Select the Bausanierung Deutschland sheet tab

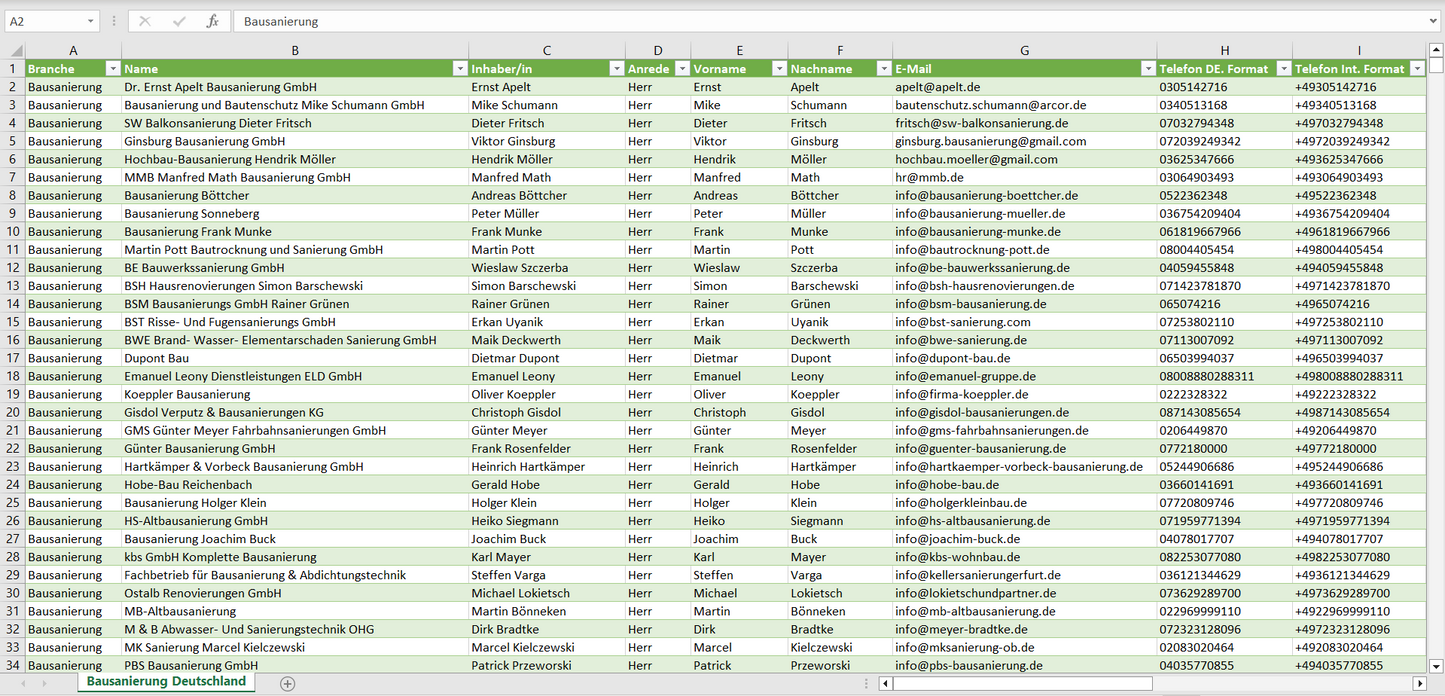tap(166, 681)
